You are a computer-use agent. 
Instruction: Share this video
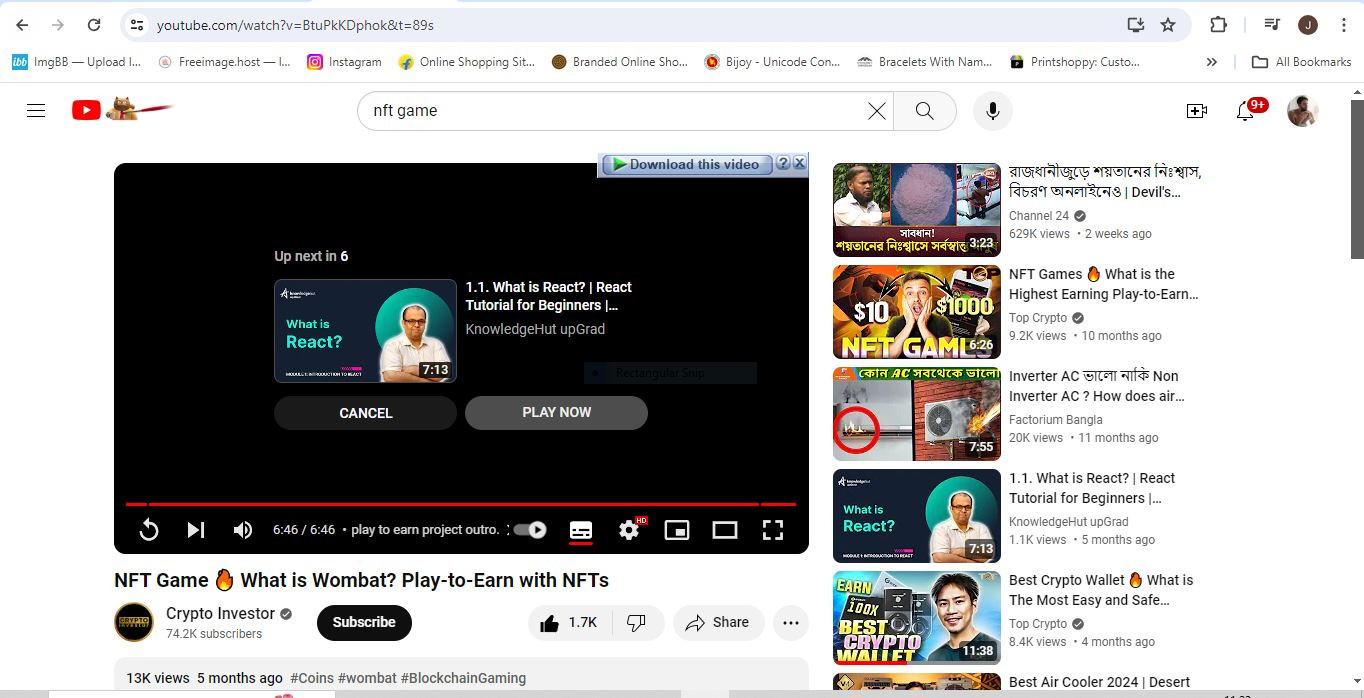click(719, 623)
